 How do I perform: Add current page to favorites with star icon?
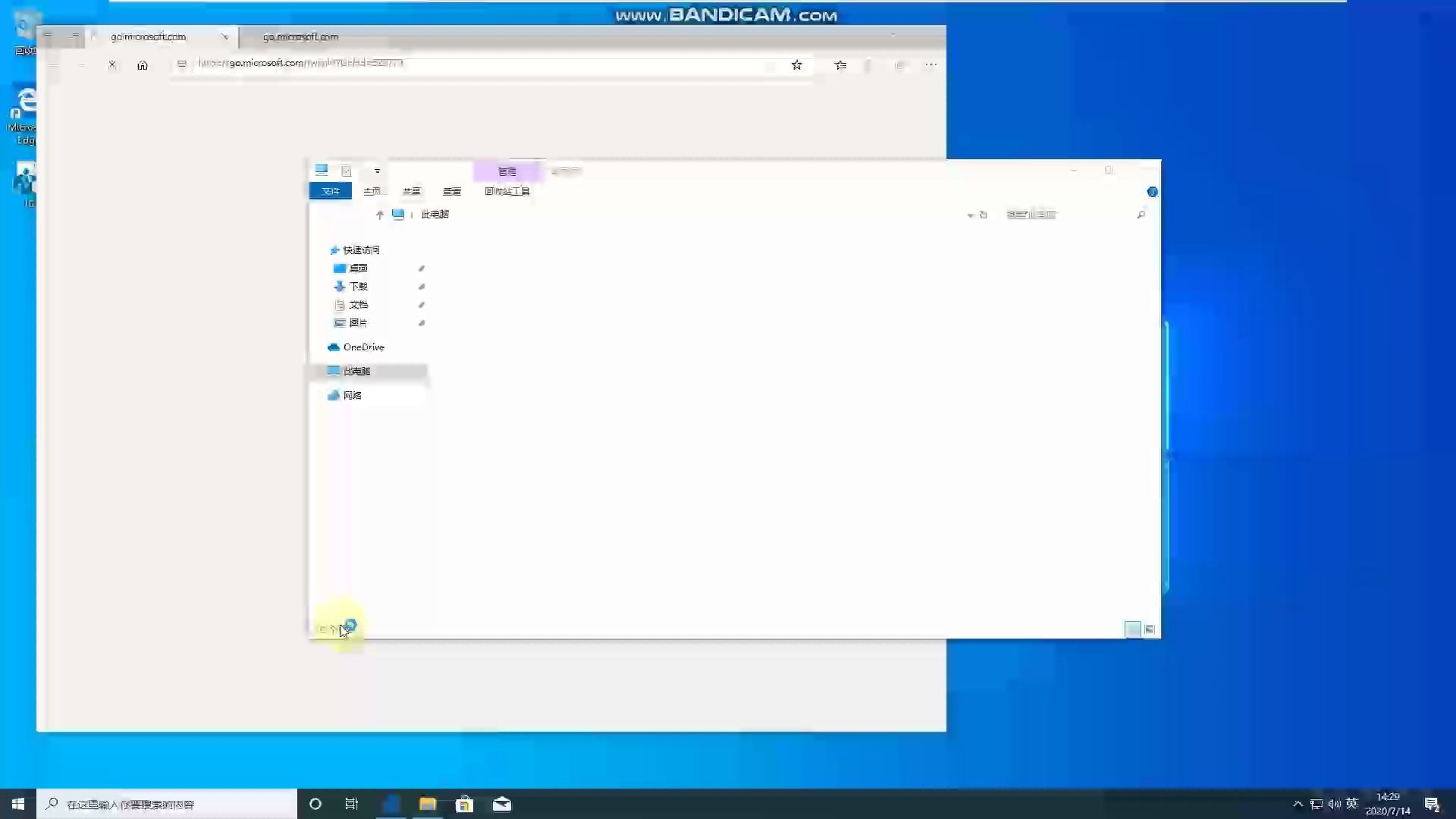coord(797,65)
